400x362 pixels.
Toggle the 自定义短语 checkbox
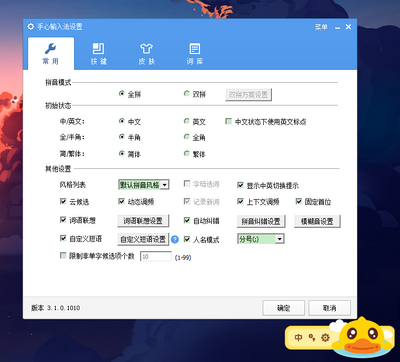(63, 238)
